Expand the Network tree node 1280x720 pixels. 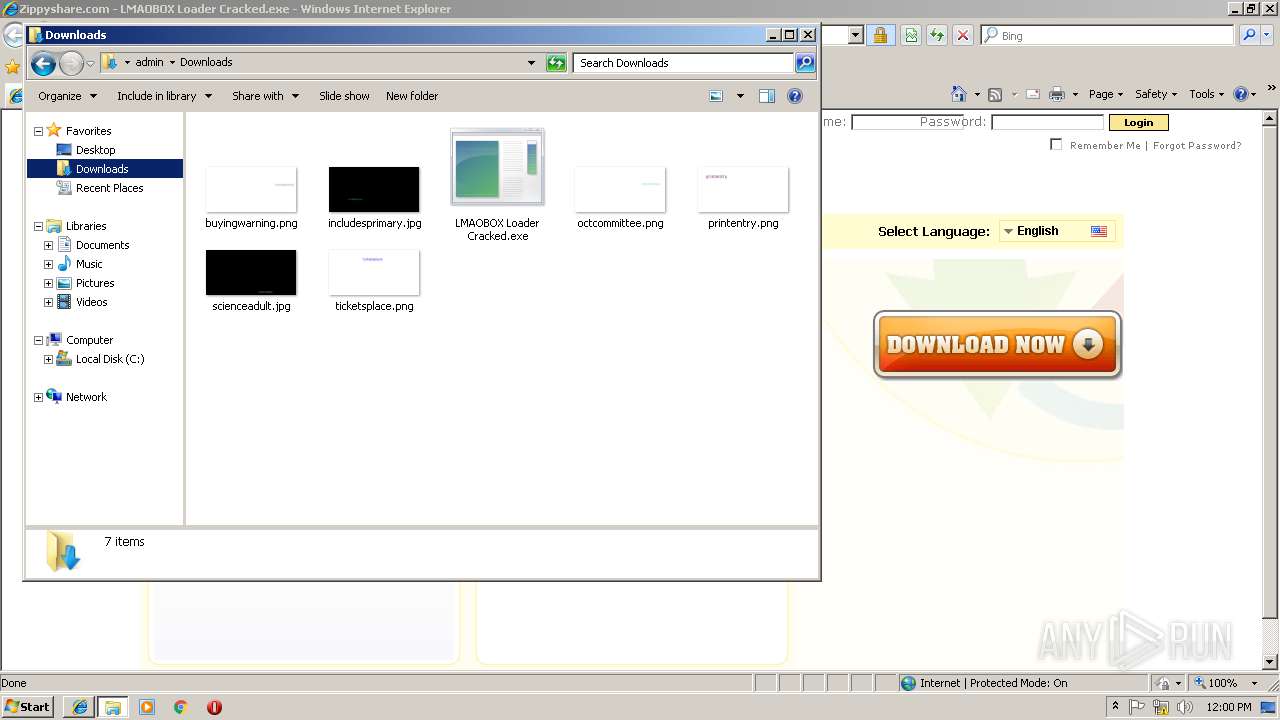[x=38, y=397]
